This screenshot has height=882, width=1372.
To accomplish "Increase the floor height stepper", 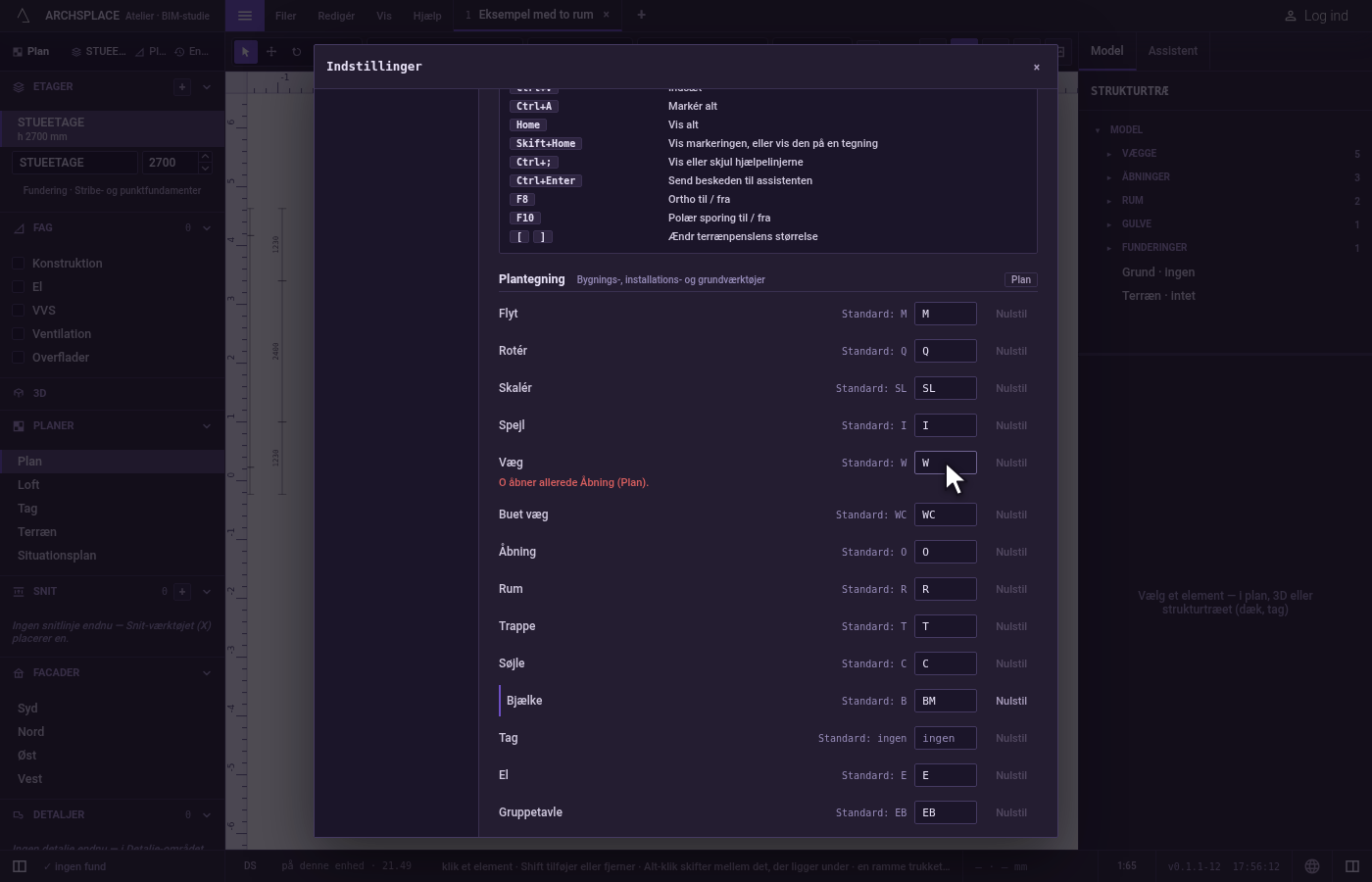I will click(x=205, y=157).
